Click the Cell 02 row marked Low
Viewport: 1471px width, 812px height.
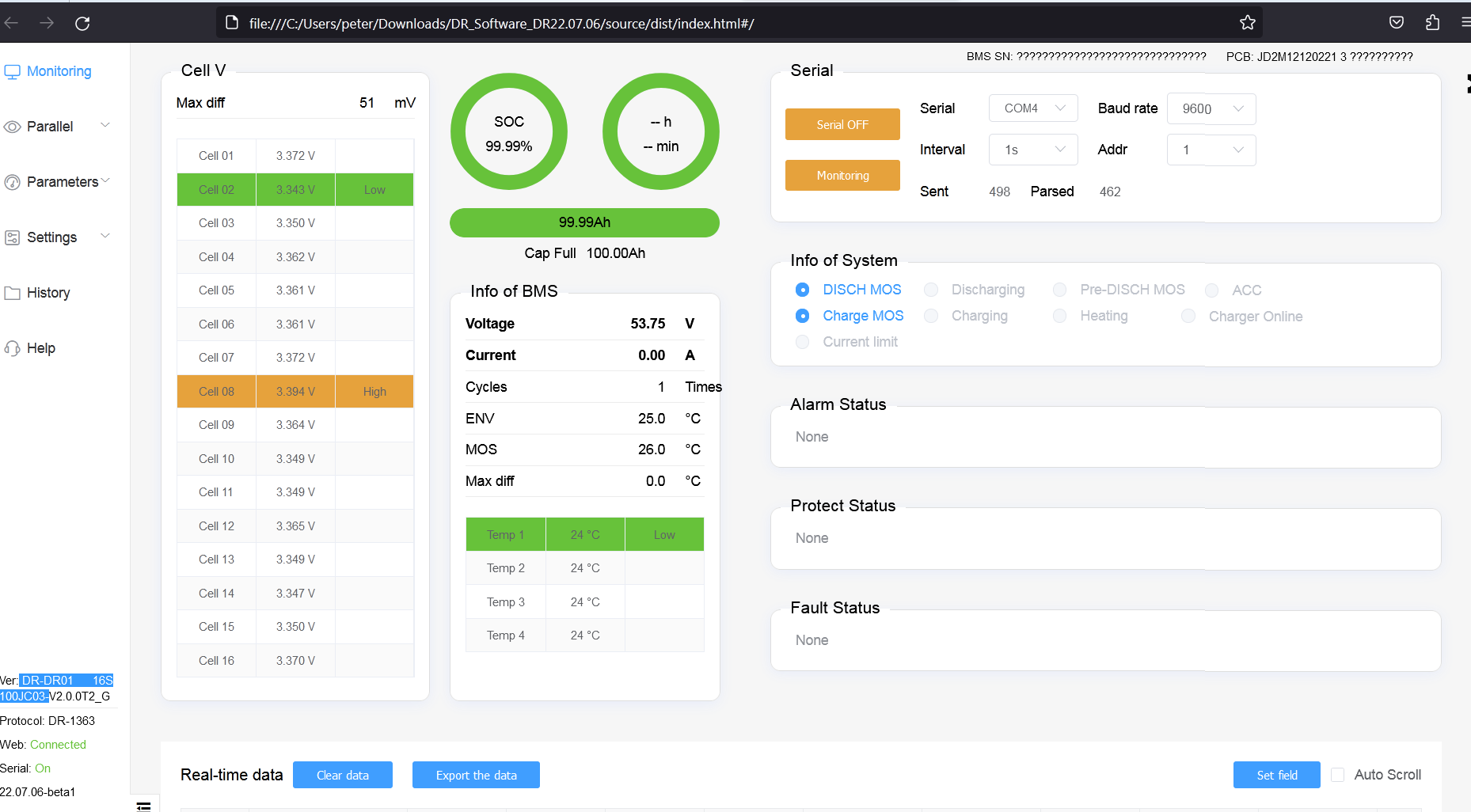tap(295, 190)
